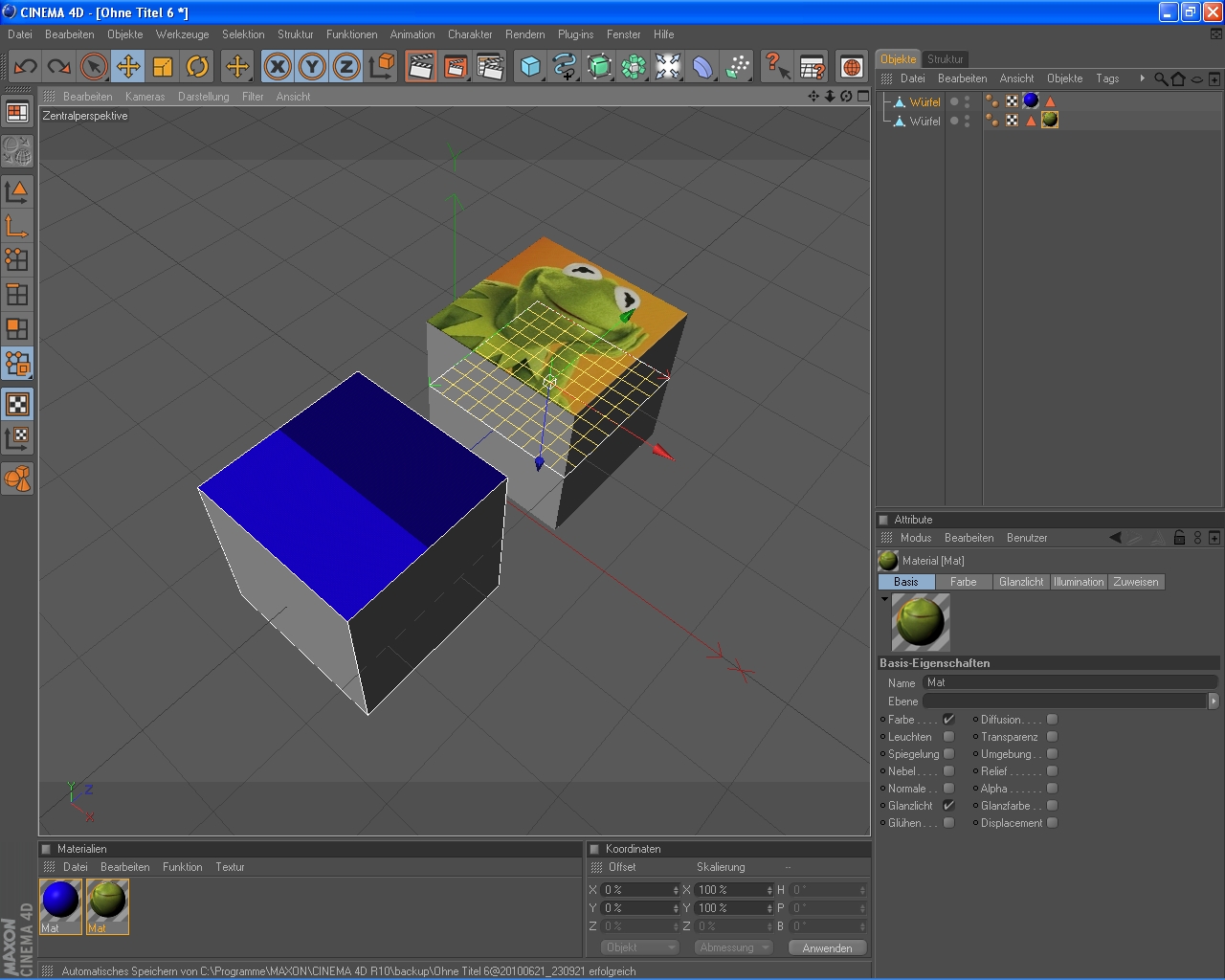Click the Anwenden button
This screenshot has width=1225, height=980.
click(828, 947)
